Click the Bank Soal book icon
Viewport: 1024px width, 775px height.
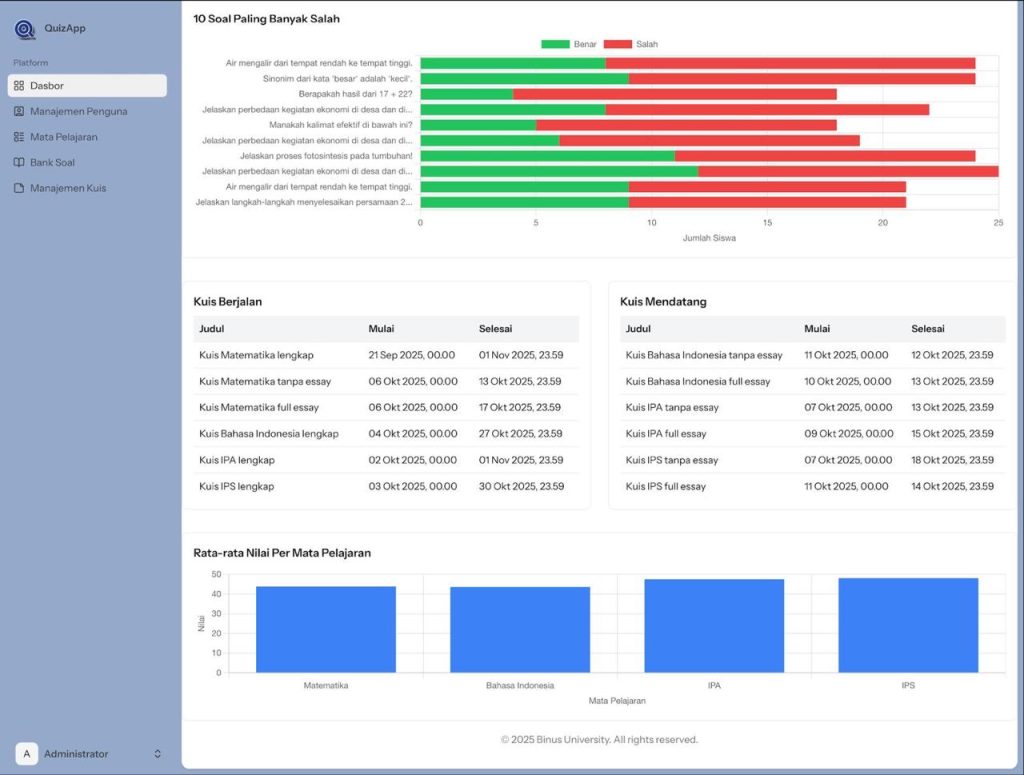point(19,162)
